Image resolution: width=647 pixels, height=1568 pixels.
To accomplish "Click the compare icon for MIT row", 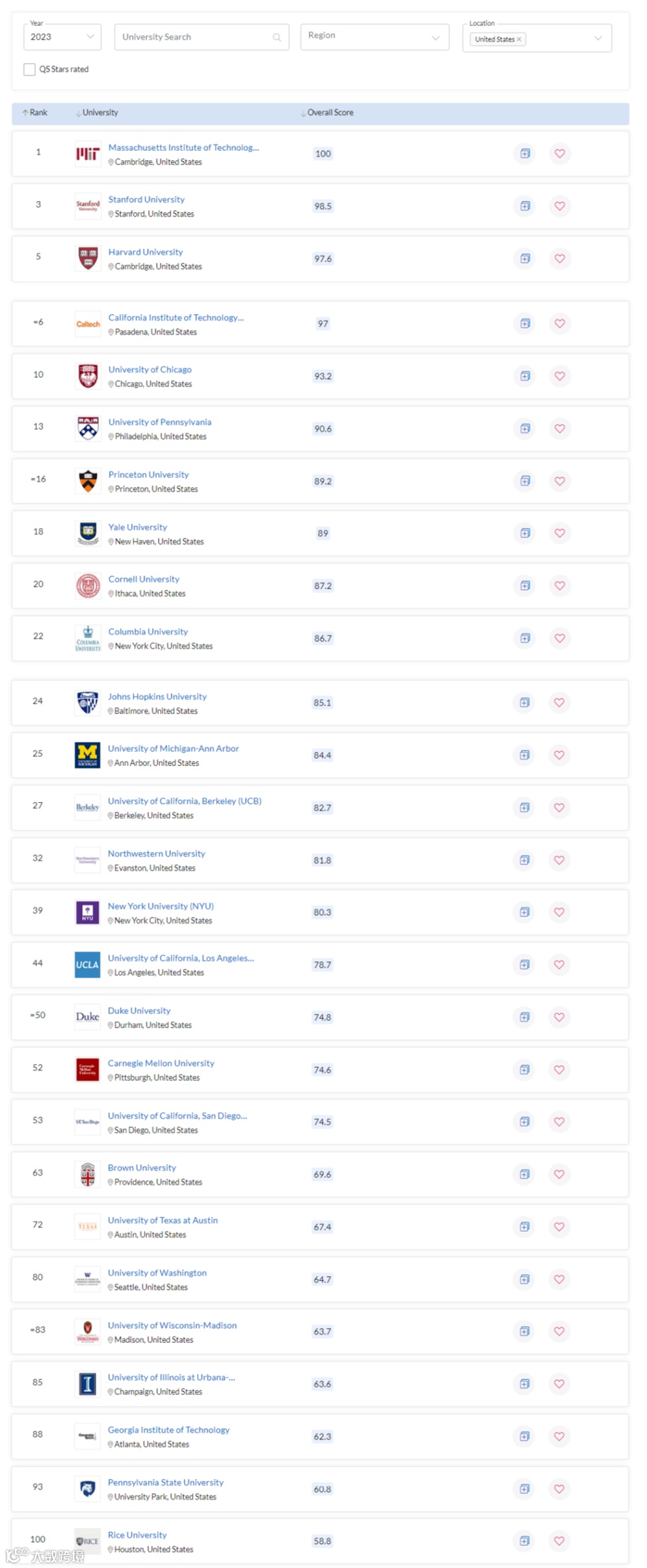I will (525, 153).
